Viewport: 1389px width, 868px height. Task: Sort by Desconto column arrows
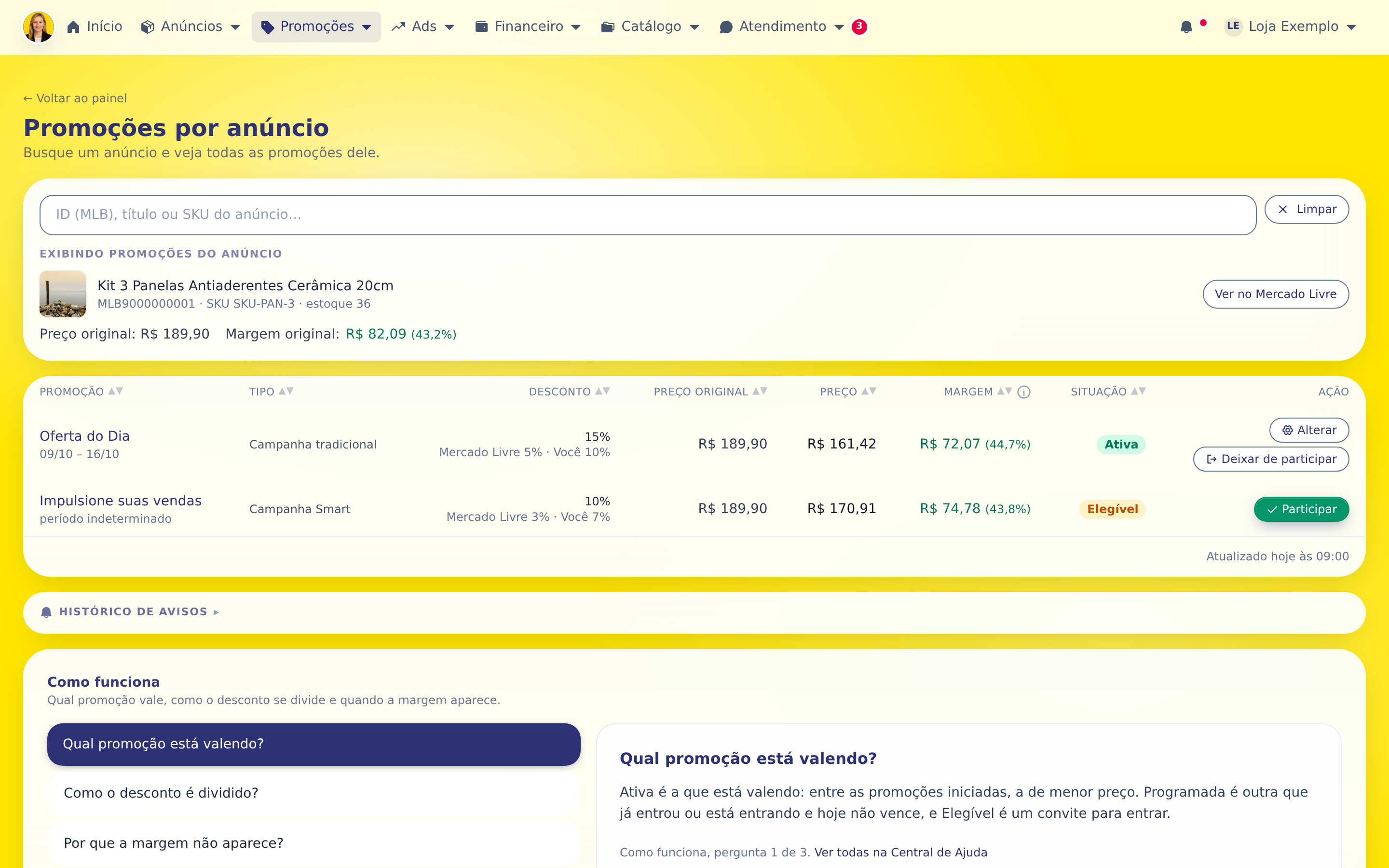(602, 392)
